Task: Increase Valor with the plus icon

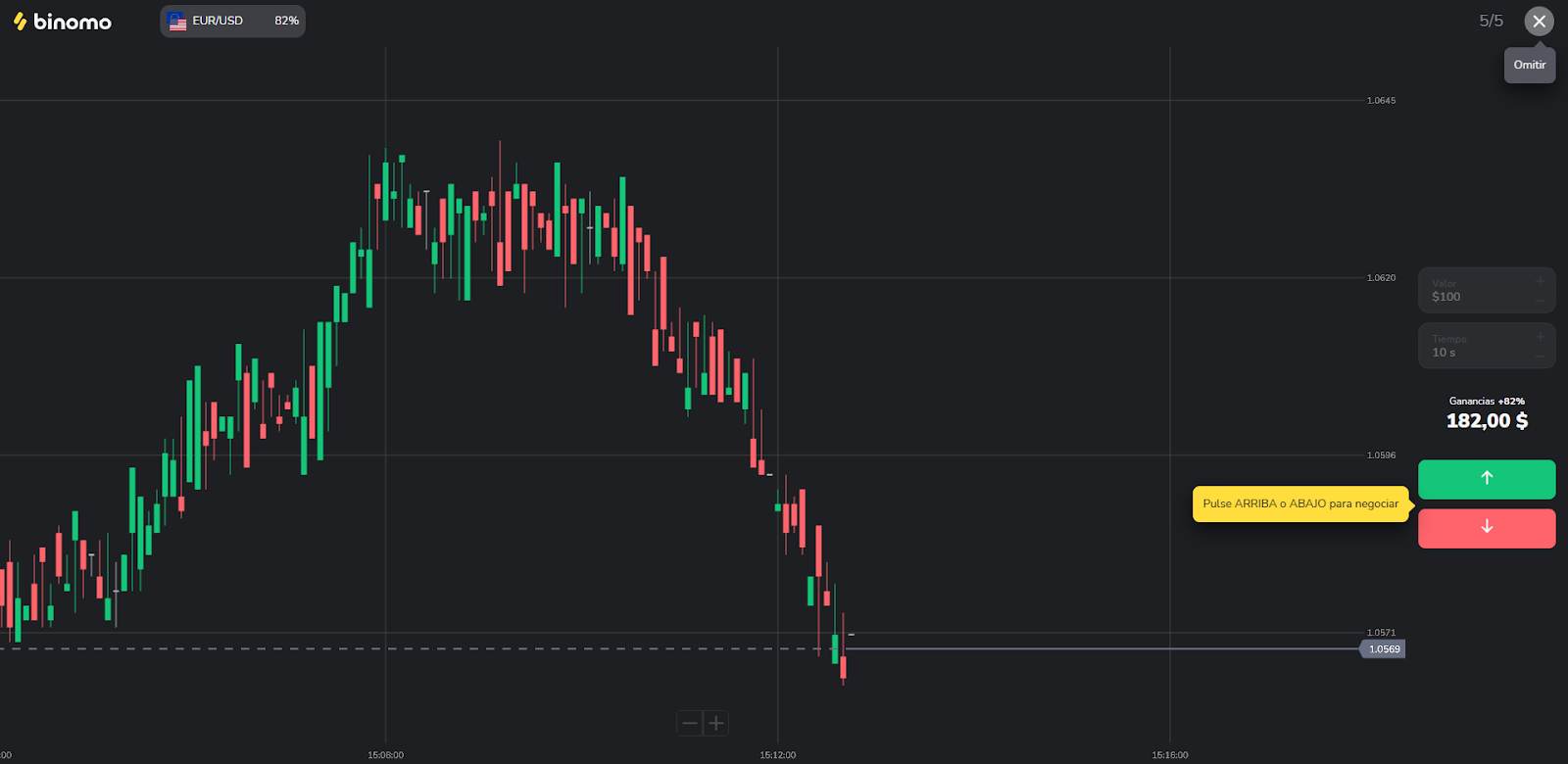Action: coord(1540,281)
